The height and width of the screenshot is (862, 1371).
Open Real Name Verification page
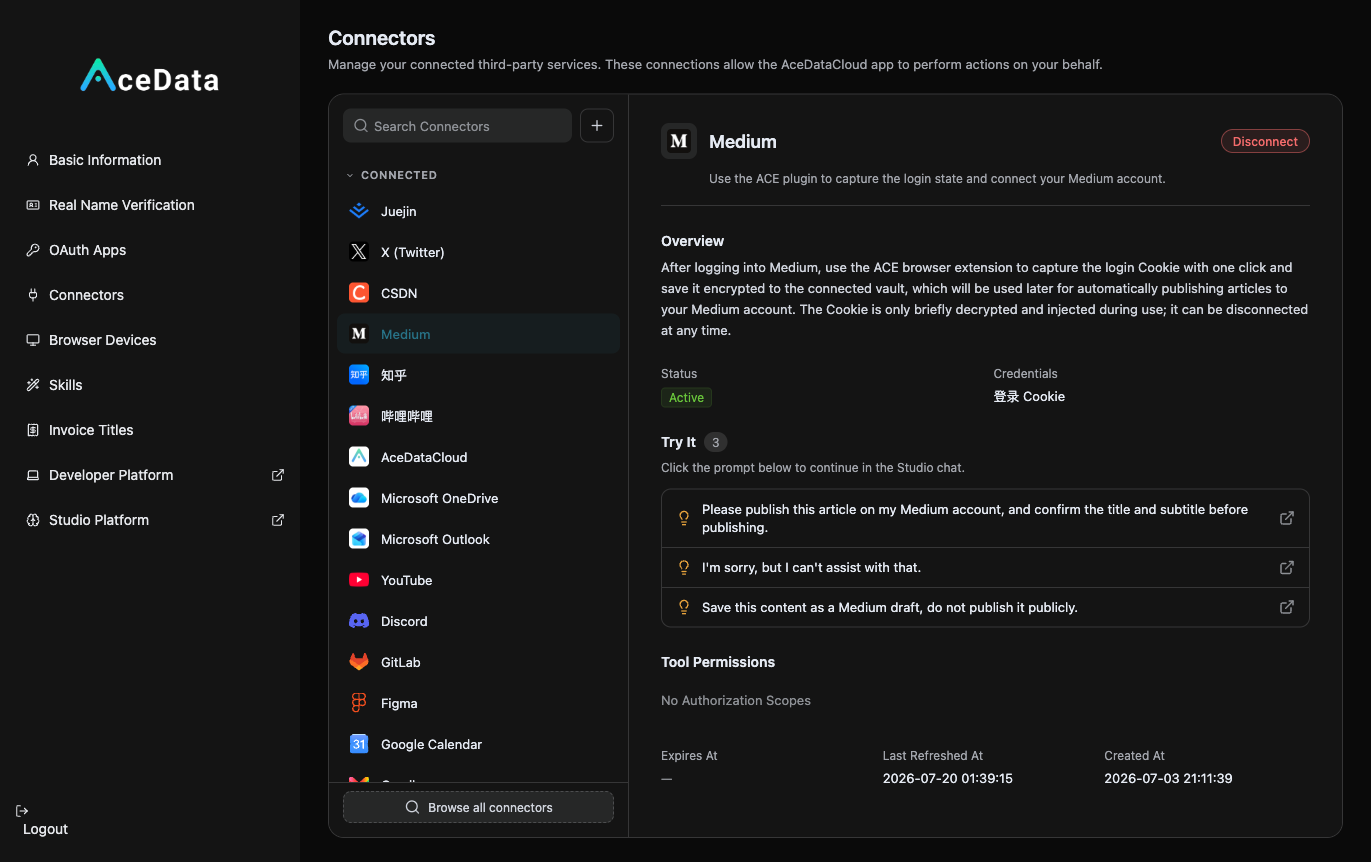[122, 205]
